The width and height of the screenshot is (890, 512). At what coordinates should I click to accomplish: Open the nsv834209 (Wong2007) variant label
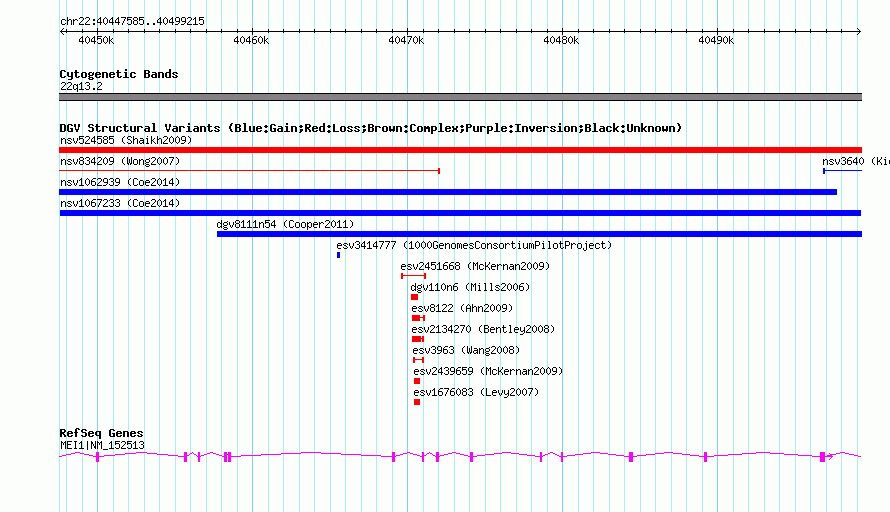tap(120, 161)
